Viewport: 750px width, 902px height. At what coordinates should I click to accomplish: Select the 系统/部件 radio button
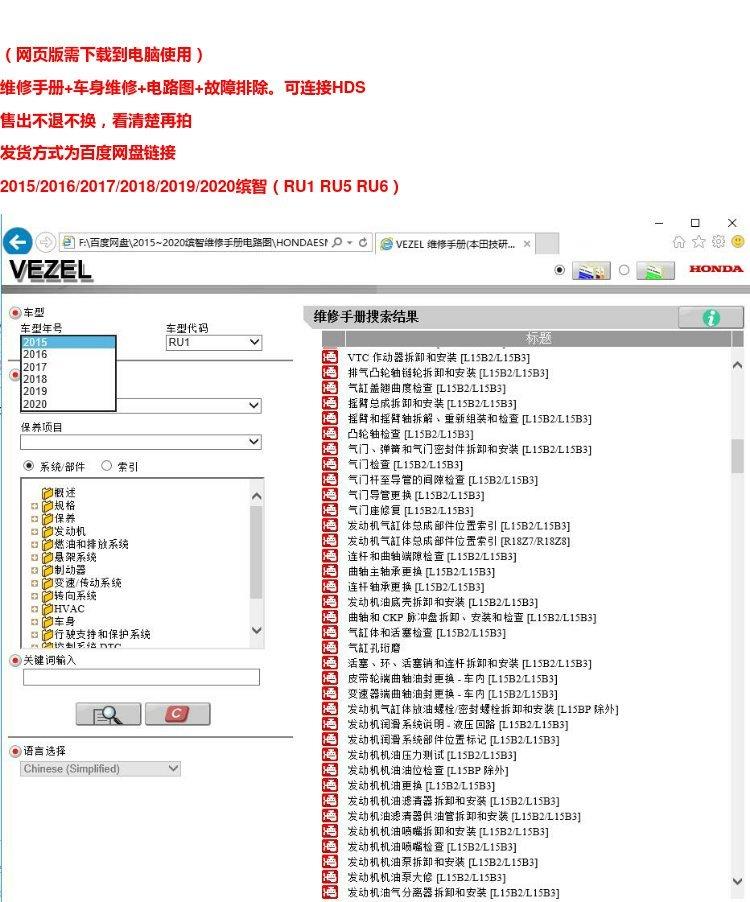28,465
